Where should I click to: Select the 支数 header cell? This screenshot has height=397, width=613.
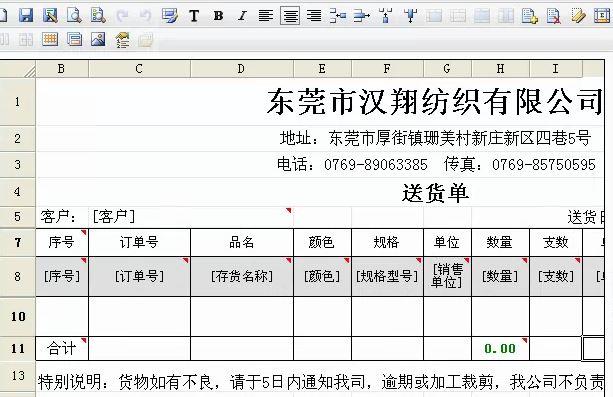556,243
